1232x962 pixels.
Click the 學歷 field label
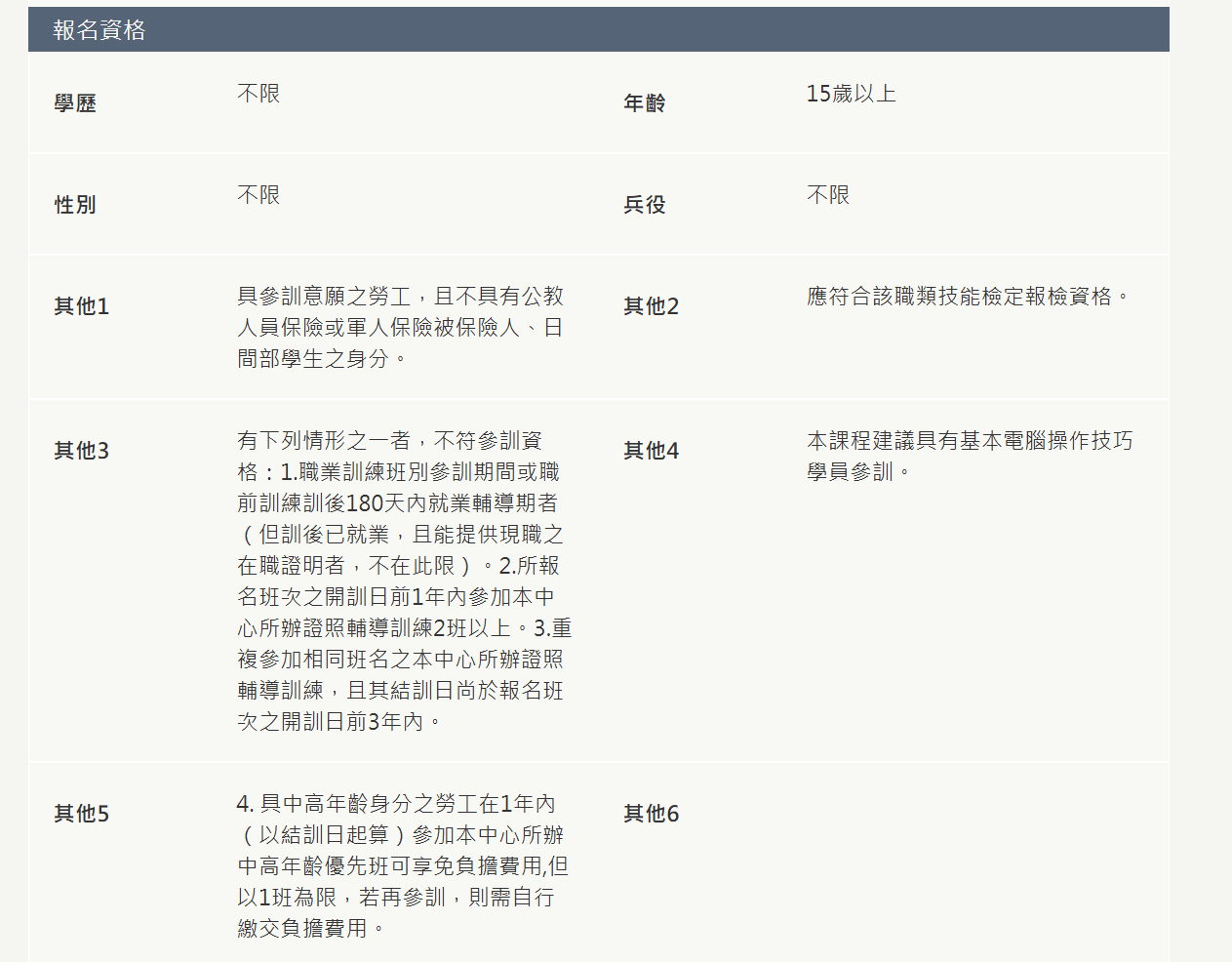click(75, 103)
